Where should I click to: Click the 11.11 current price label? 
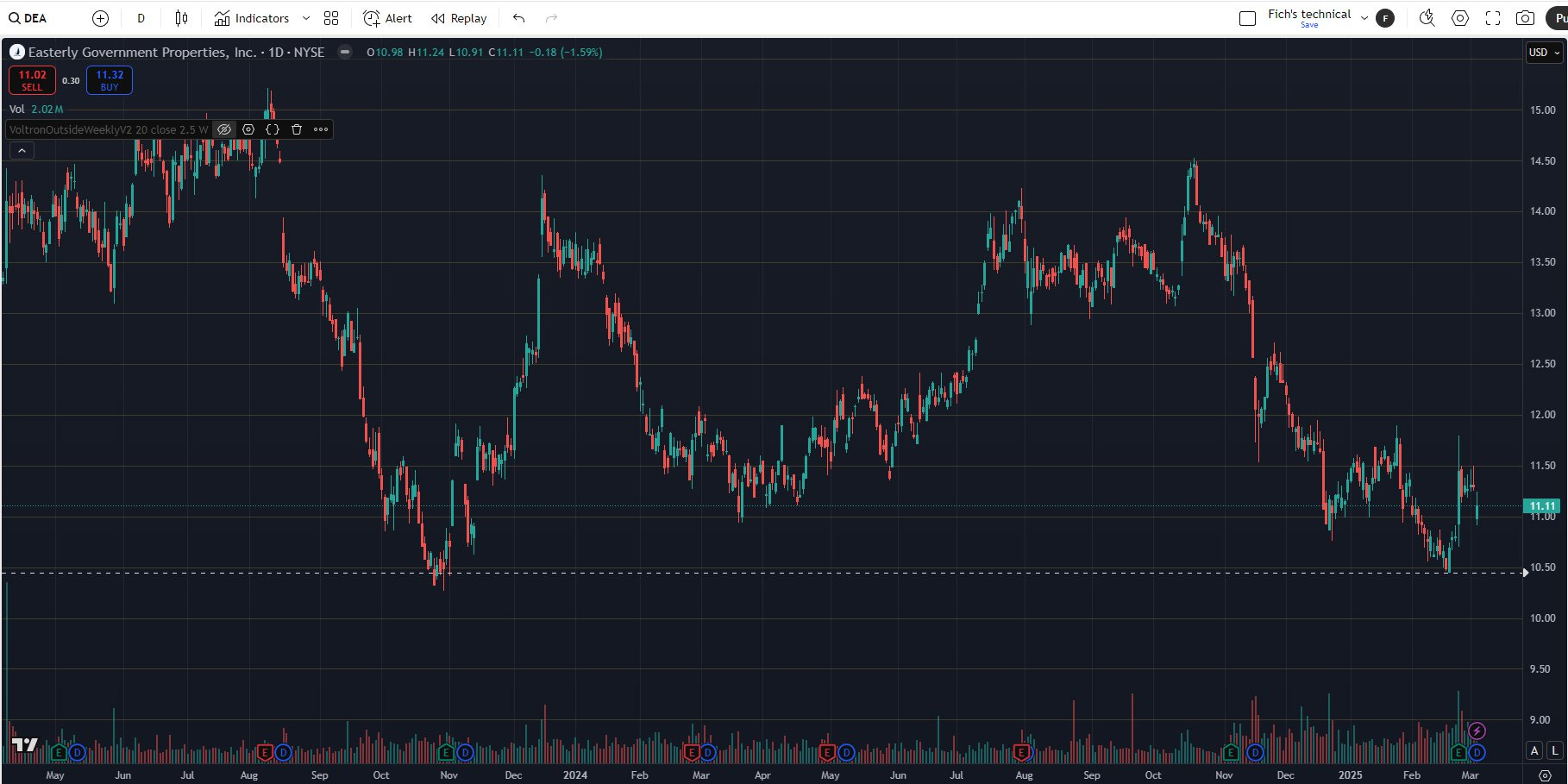[1542, 506]
